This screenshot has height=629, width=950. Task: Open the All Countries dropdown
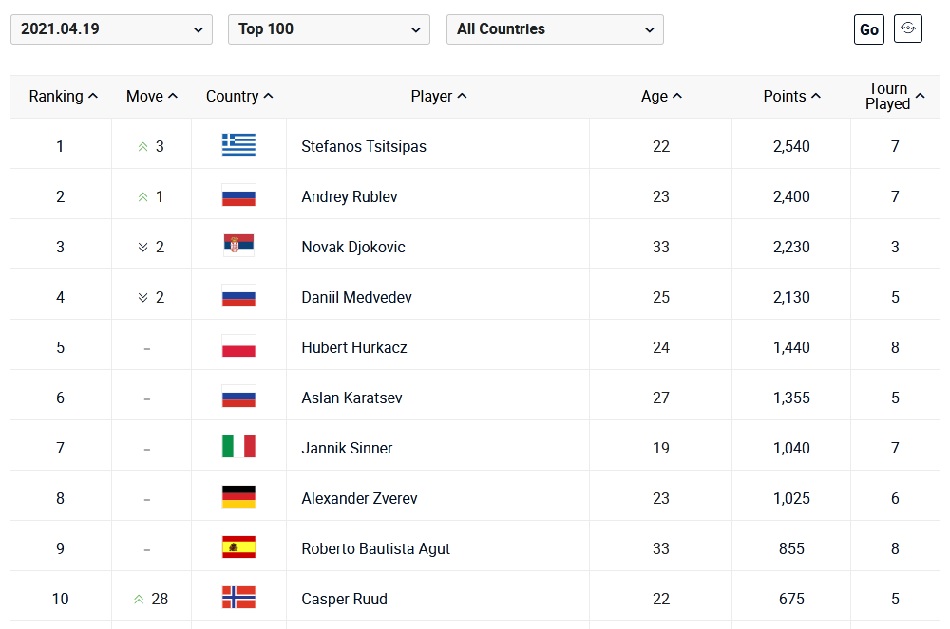coord(555,29)
